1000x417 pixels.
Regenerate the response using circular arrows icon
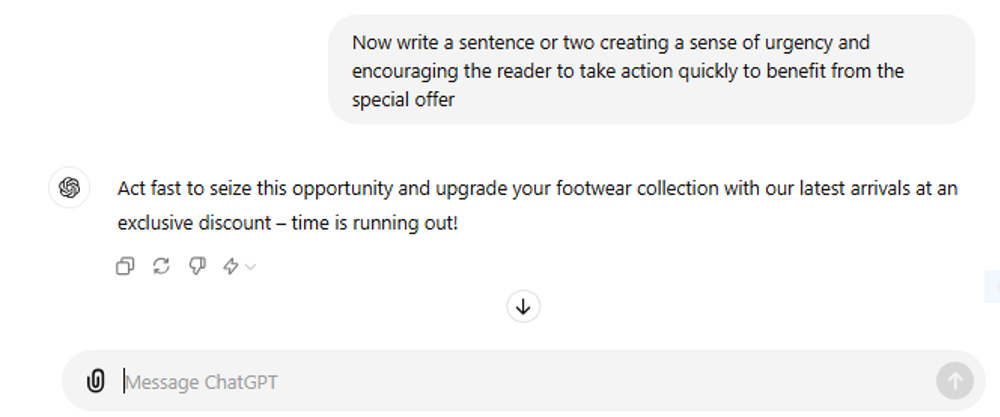pos(161,266)
